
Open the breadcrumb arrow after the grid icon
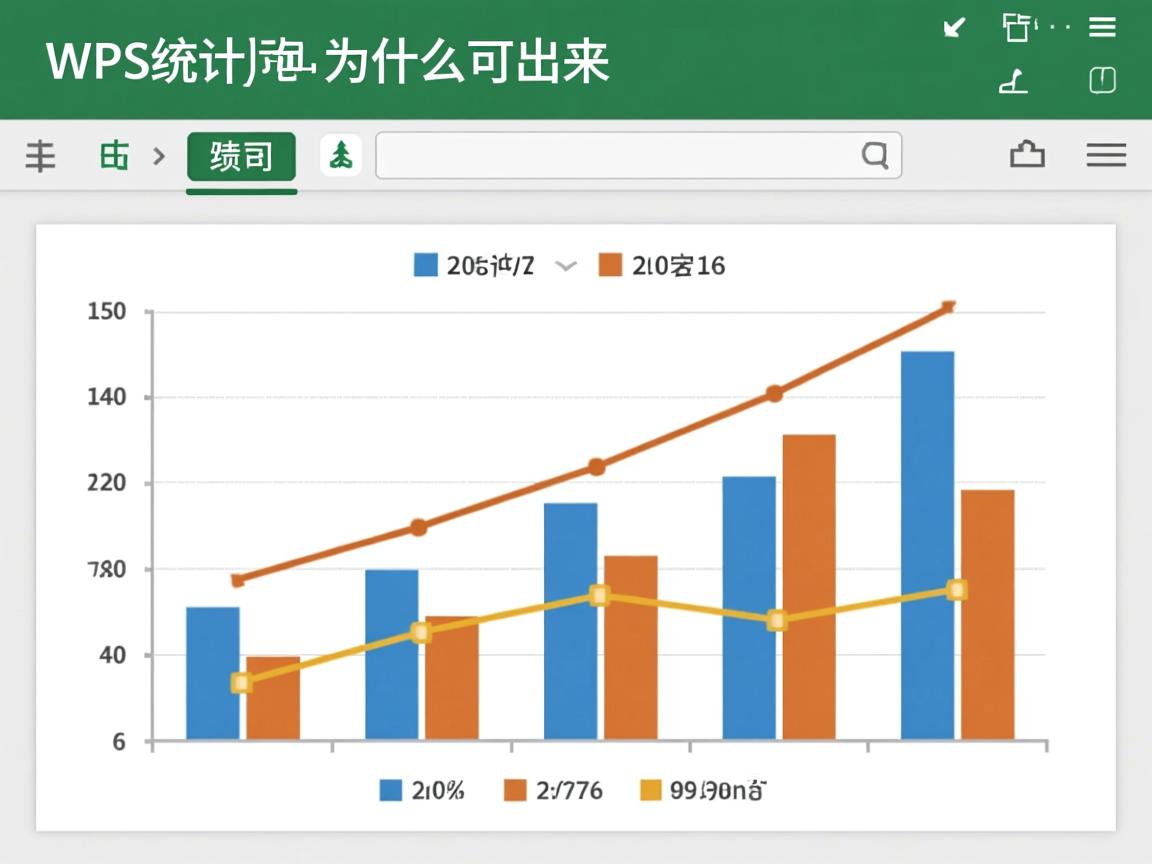coord(158,156)
